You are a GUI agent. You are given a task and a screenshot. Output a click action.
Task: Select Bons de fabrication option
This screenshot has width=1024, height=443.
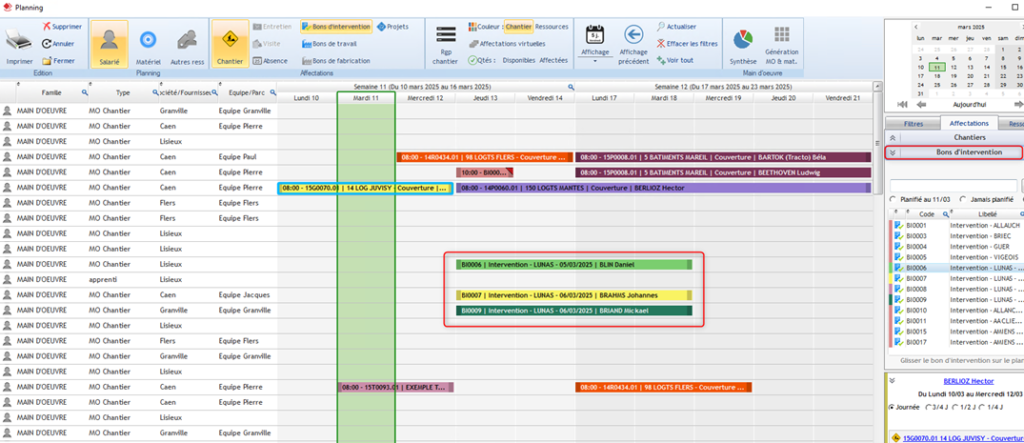pyautogui.click(x=336, y=61)
